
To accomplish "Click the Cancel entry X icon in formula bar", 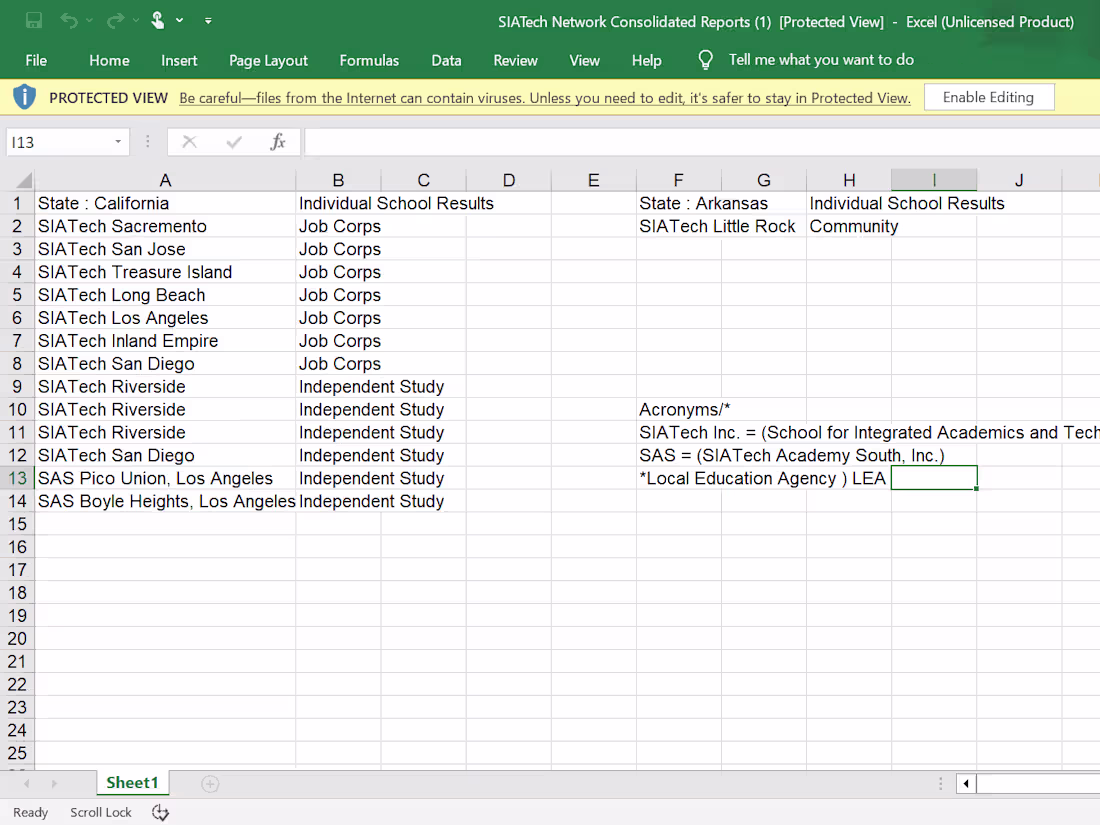I will pyautogui.click(x=189, y=141).
